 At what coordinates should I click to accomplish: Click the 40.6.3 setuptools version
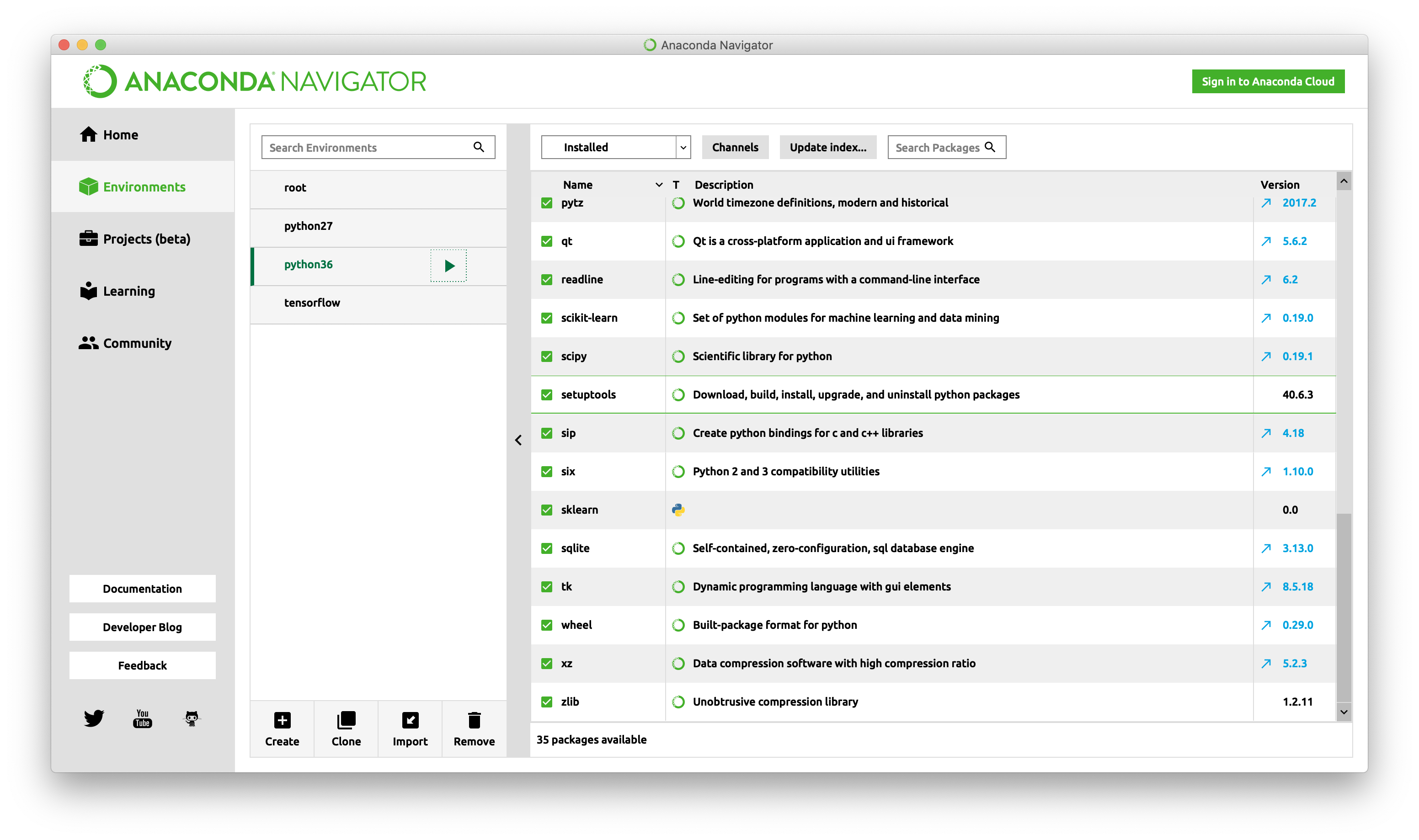1297,395
